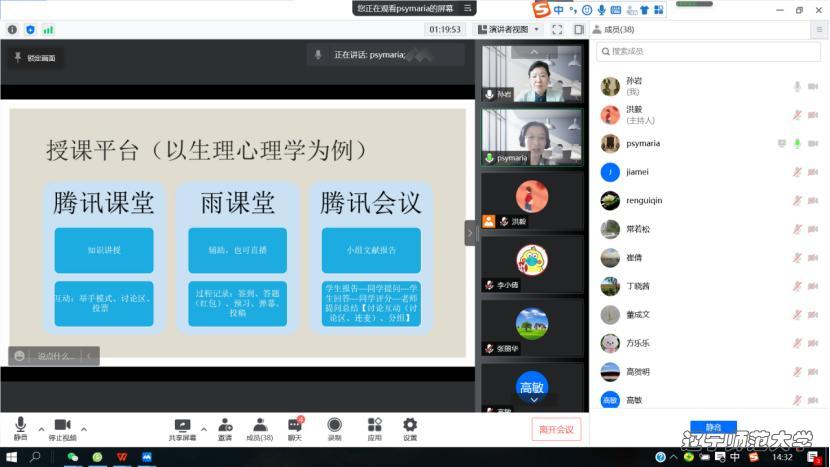Start recording with the 录制 icon
The image size is (830, 467).
[335, 426]
